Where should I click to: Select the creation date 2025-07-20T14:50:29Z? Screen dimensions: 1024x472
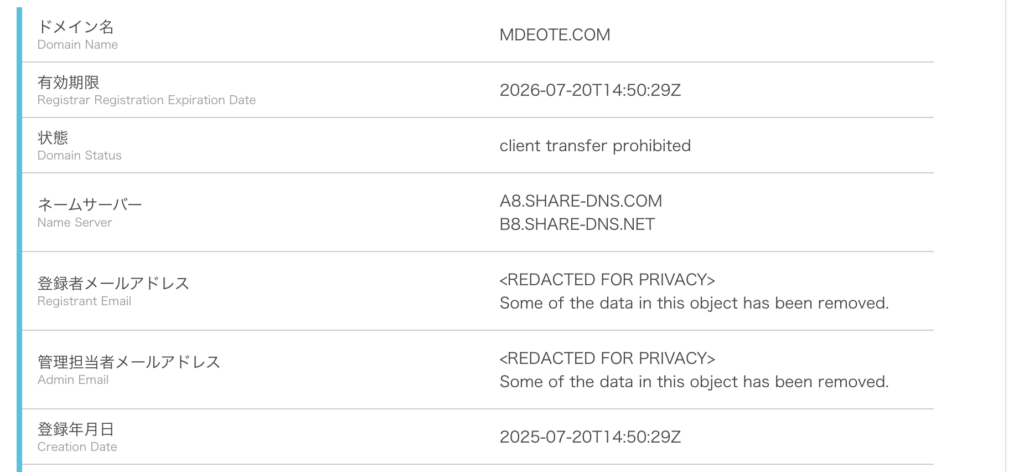(590, 437)
